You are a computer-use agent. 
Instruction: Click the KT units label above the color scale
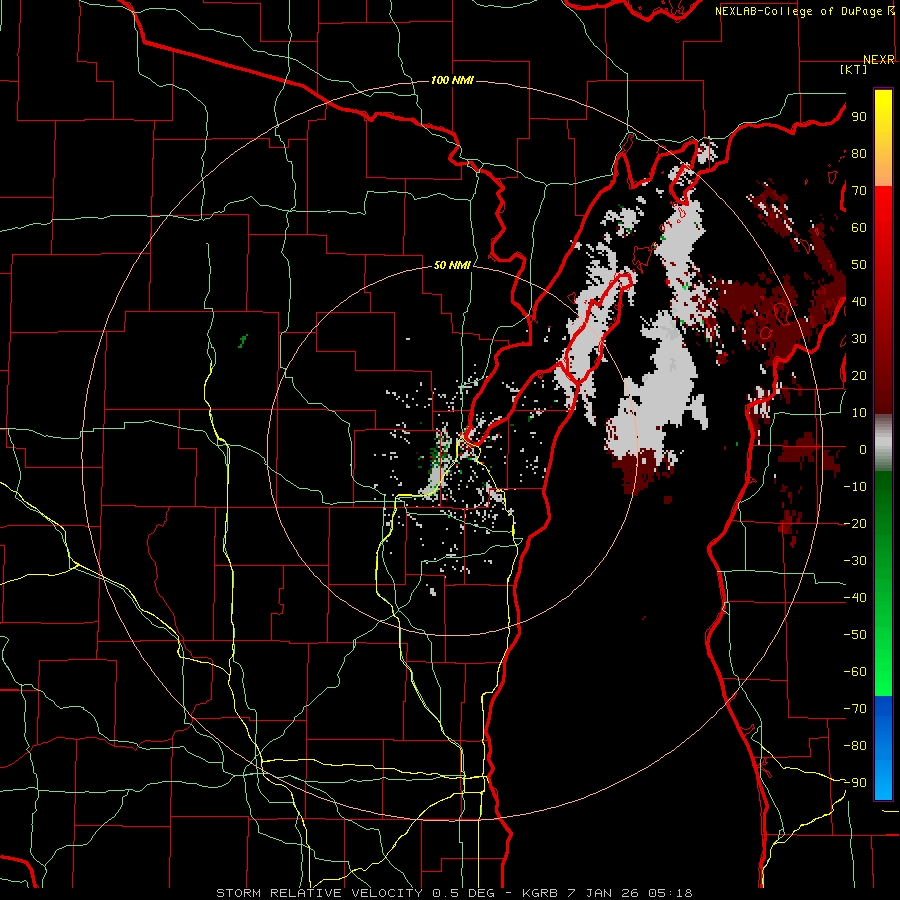pos(854,69)
